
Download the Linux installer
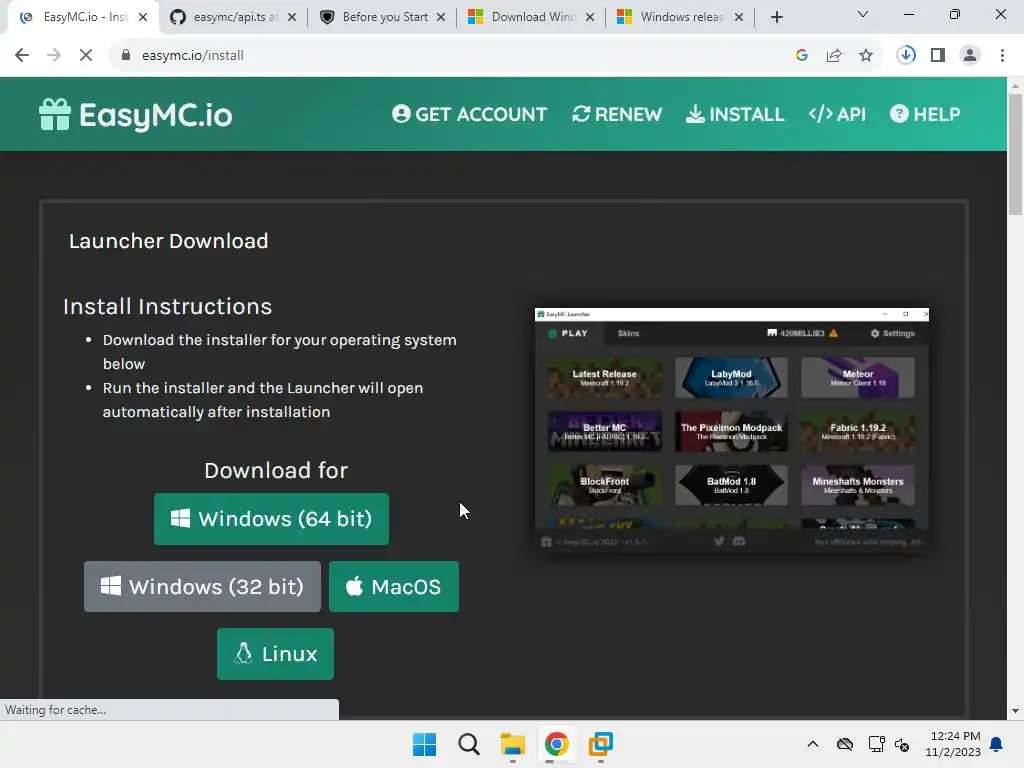pos(275,654)
